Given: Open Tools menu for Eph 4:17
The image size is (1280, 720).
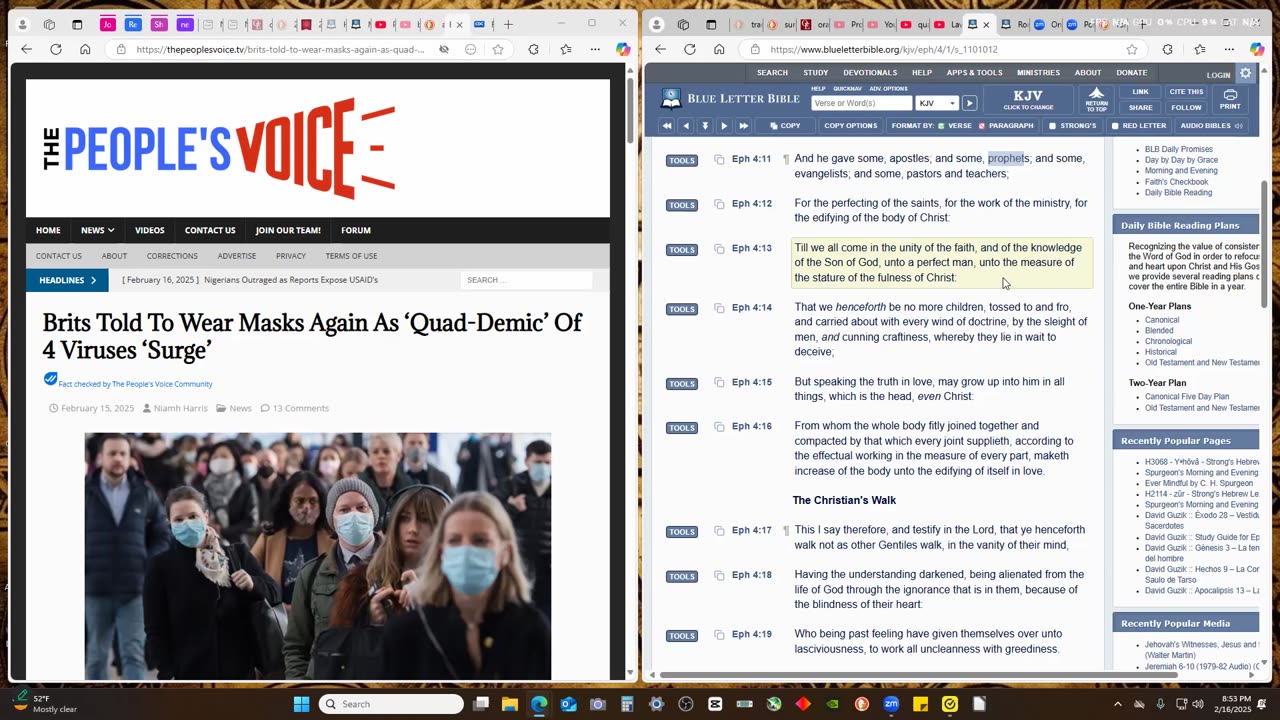Looking at the screenshot, I should pyautogui.click(x=682, y=532).
